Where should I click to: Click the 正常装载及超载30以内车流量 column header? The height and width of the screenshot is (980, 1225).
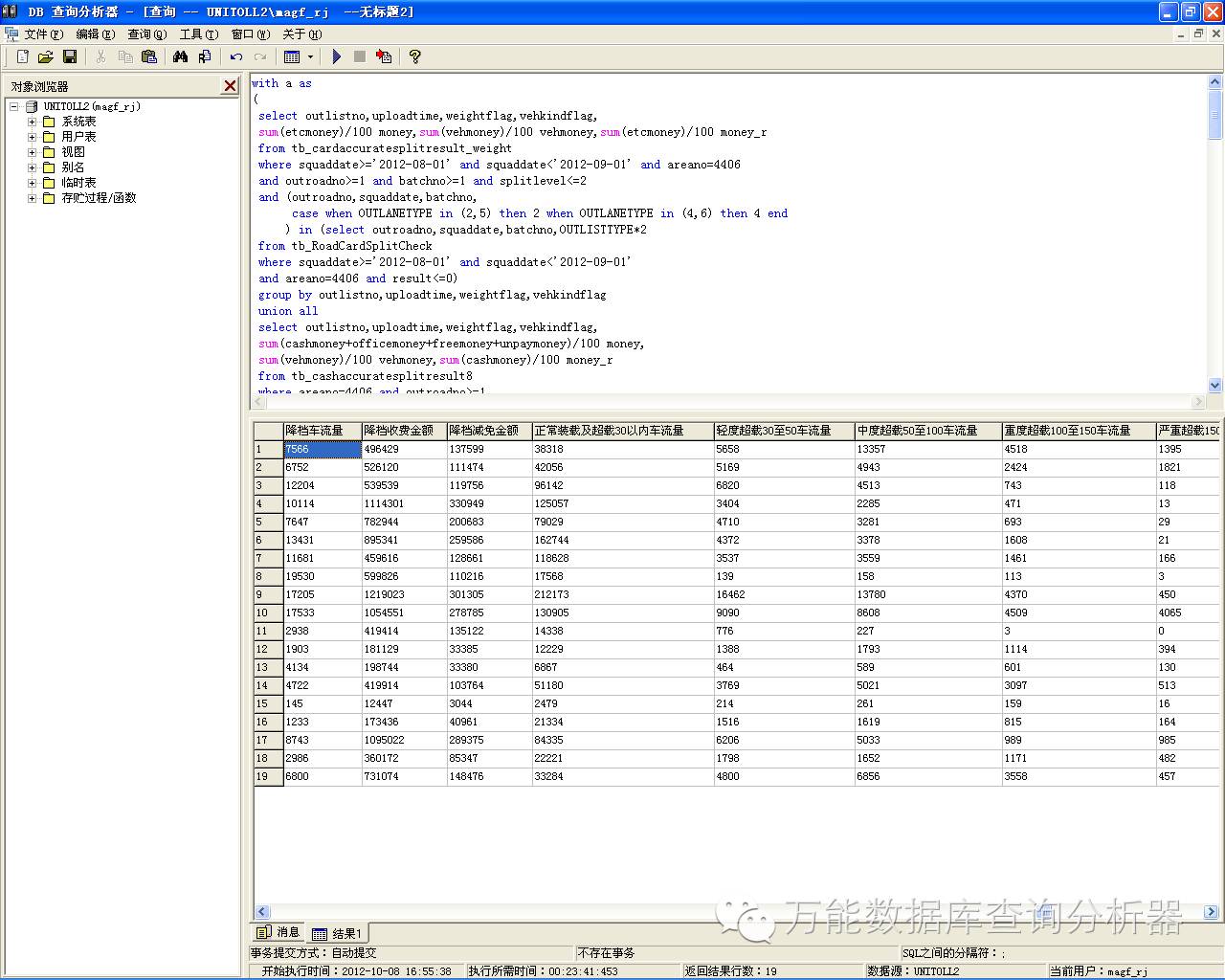point(623,431)
